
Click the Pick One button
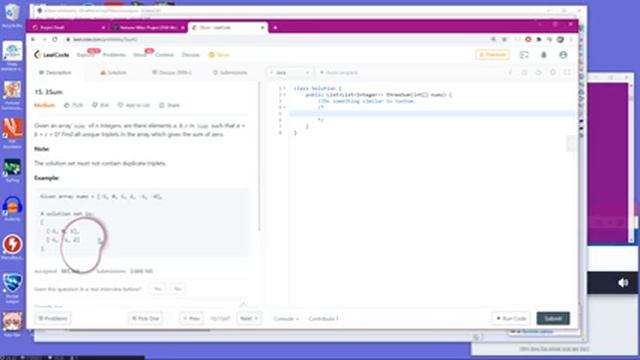pyautogui.click(x=145, y=318)
